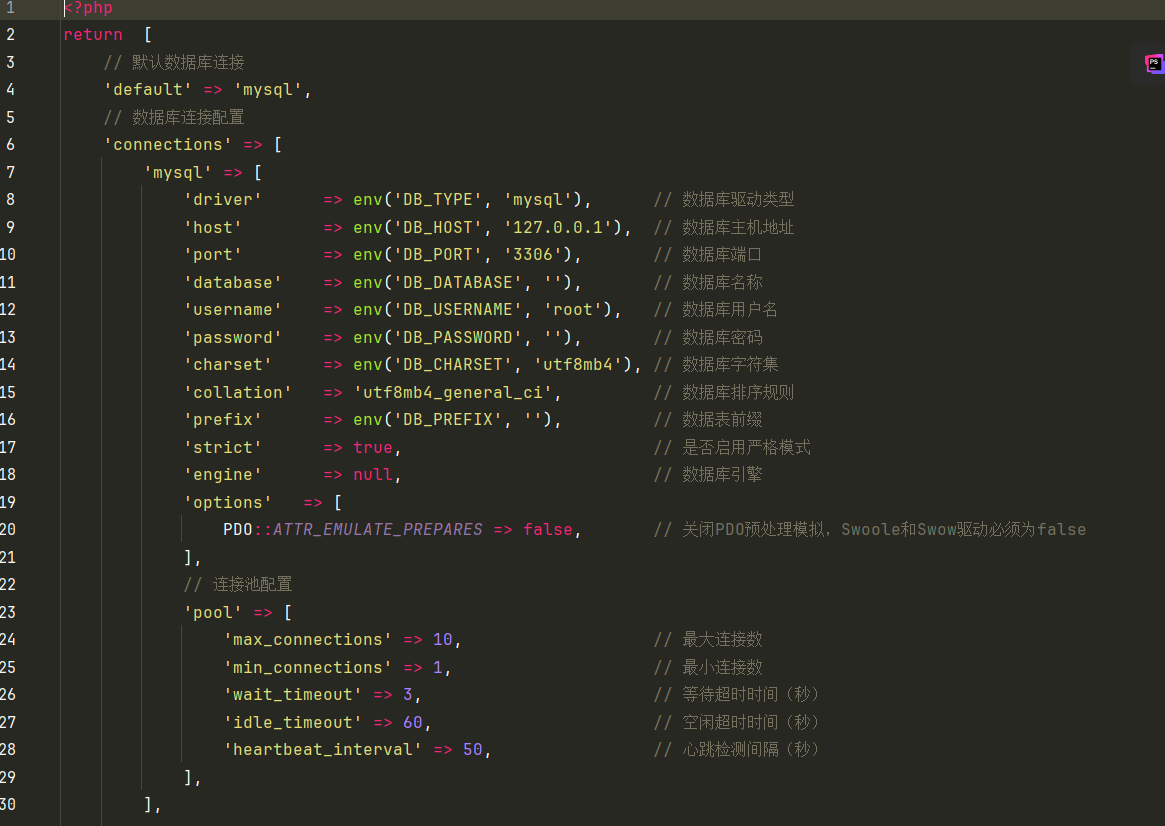Click the 'heartbeat_interval' key
1165x826 pixels.
(x=322, y=749)
